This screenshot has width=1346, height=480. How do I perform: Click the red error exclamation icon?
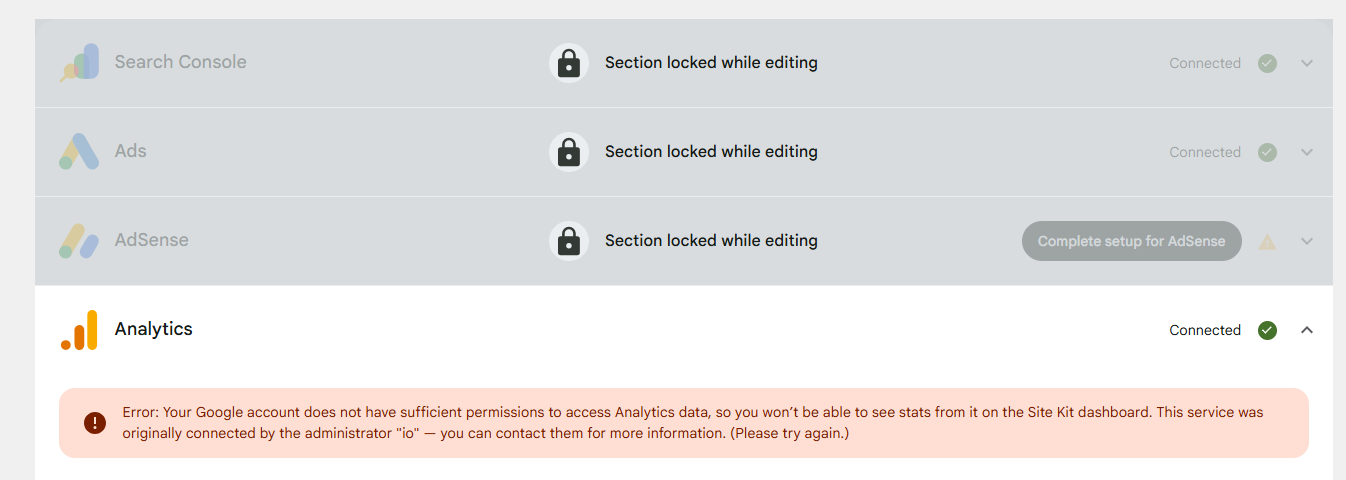(95, 423)
